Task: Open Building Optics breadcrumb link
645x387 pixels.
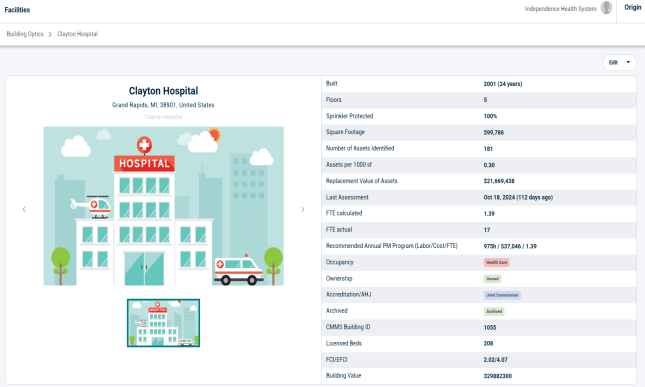Action: point(25,34)
